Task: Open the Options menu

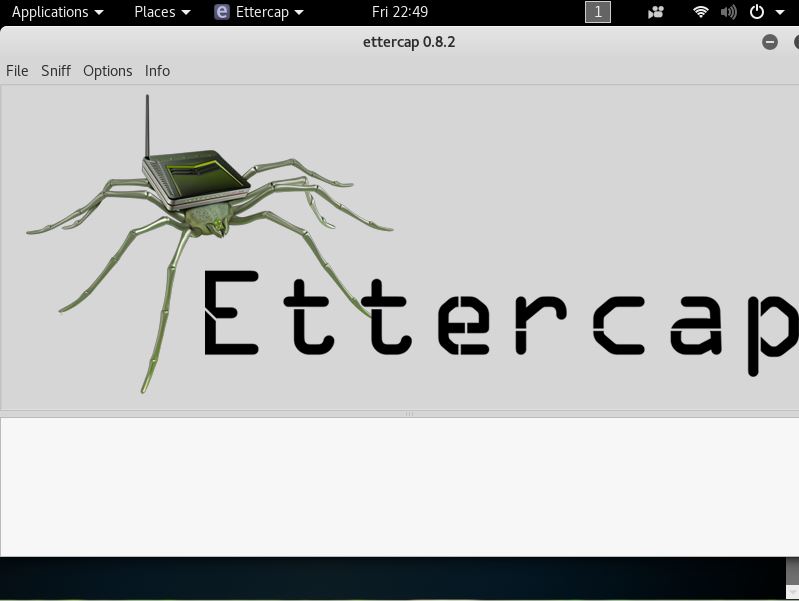Action: coord(108,71)
